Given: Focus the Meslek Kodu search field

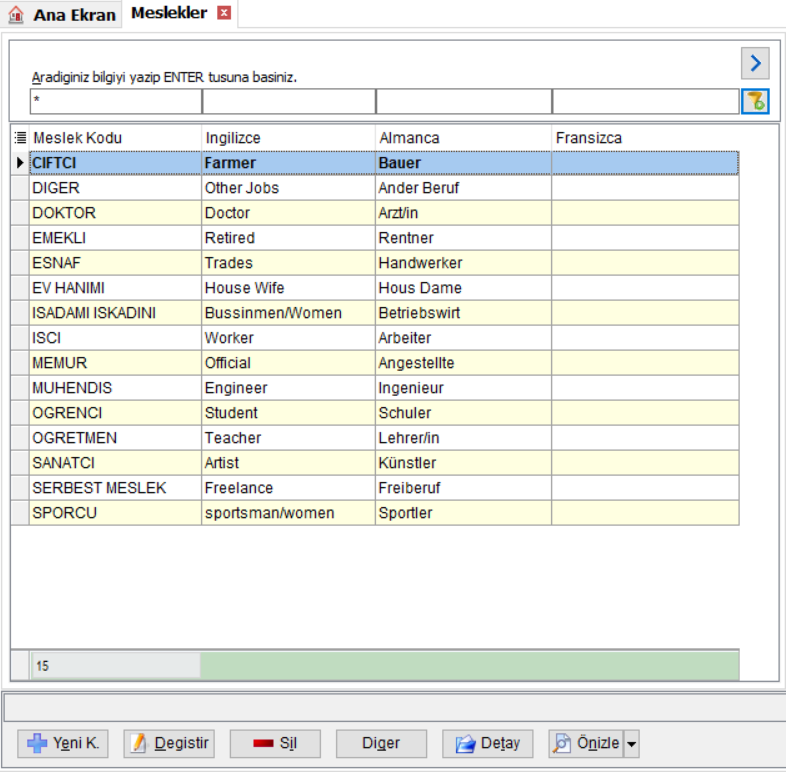Looking at the screenshot, I should tap(116, 102).
